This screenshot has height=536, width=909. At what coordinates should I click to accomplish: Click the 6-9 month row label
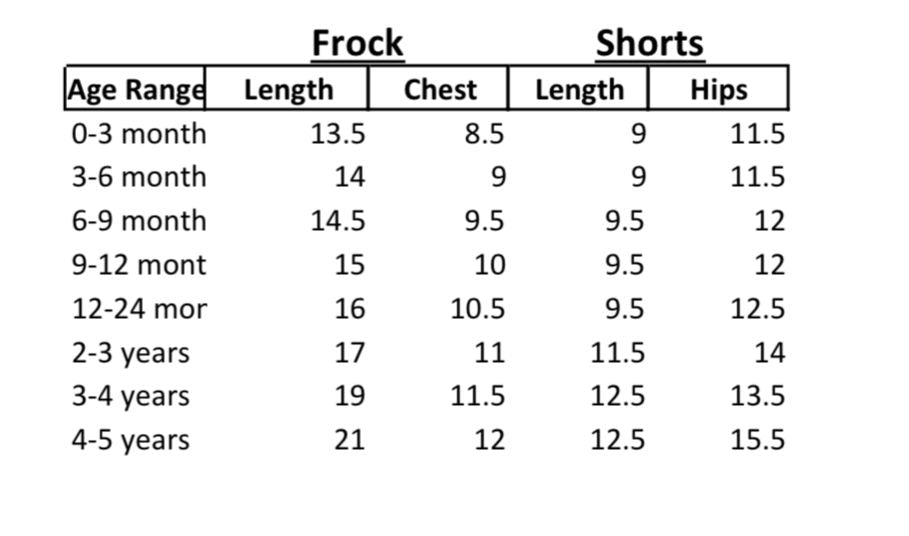[x=139, y=221]
